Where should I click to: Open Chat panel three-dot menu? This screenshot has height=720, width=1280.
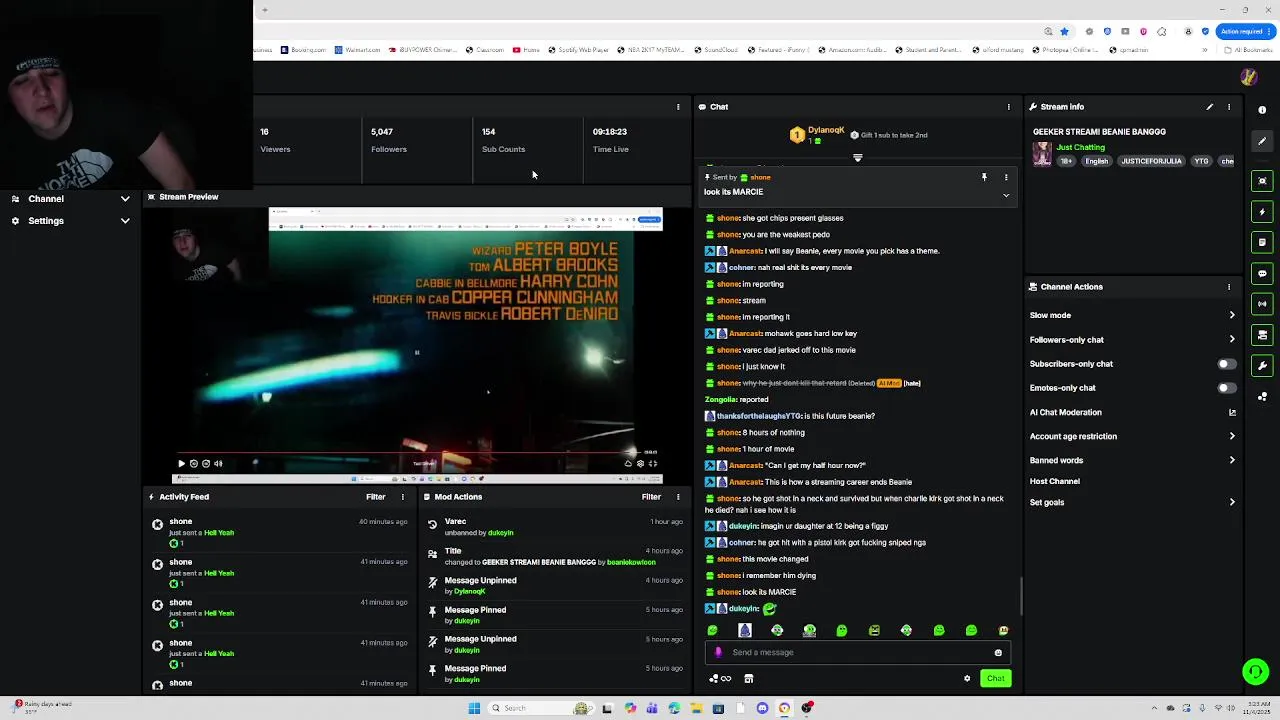coord(1008,107)
